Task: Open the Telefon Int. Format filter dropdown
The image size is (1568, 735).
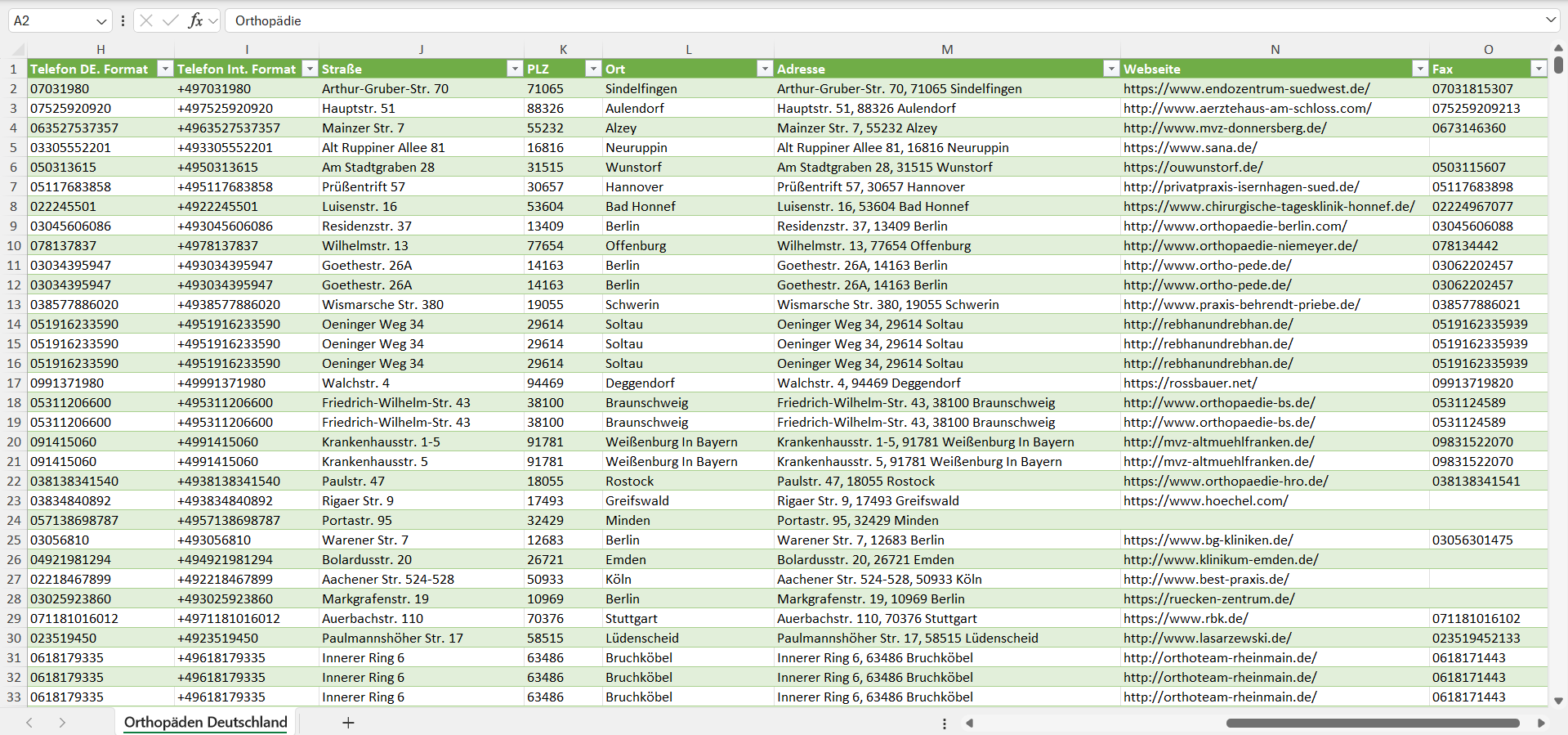Action: click(x=310, y=69)
